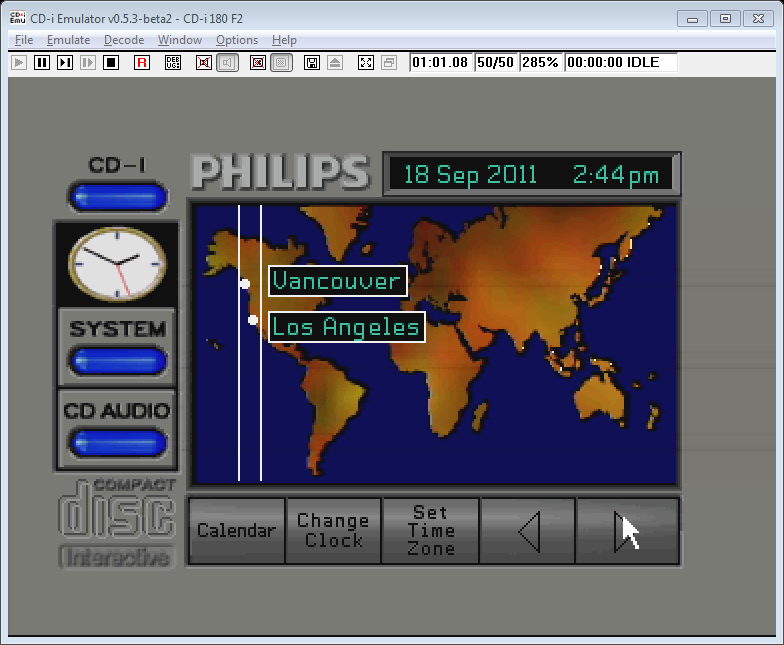Click the red R reset icon
784x645 pixels.
[x=142, y=62]
